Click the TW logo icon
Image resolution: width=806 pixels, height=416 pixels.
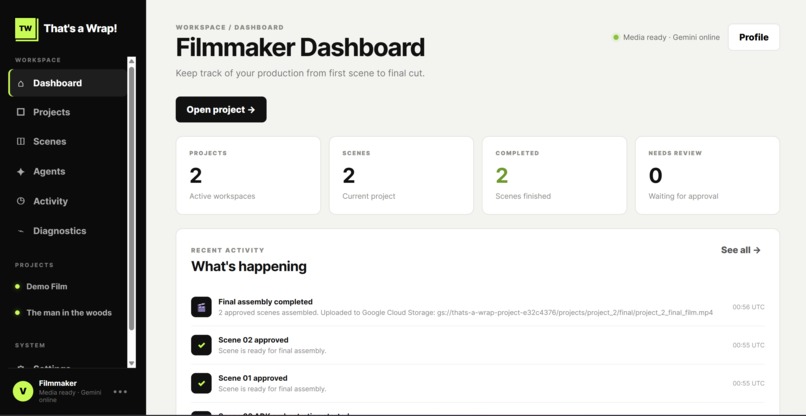pyautogui.click(x=27, y=29)
